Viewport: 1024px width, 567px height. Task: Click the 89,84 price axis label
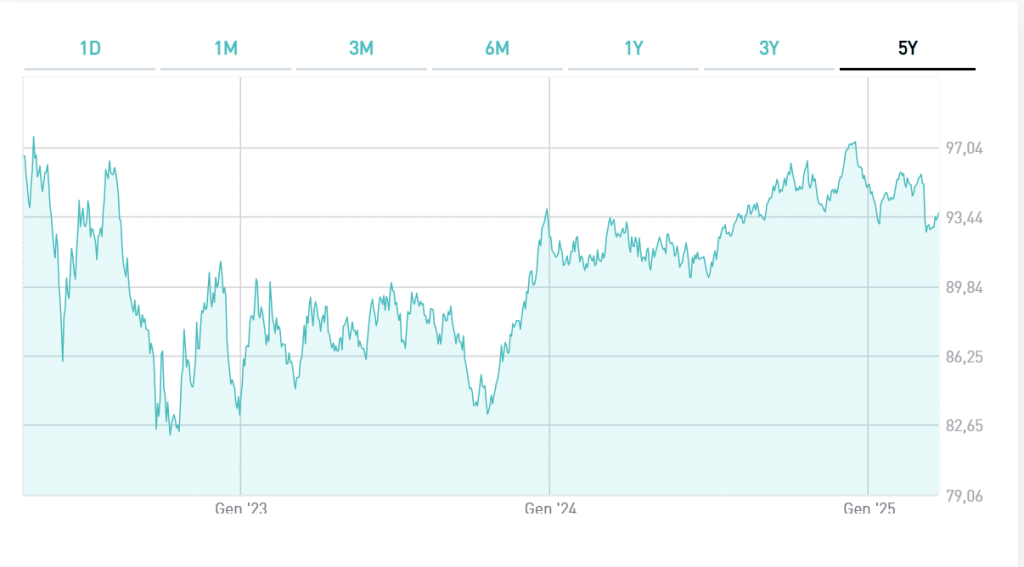[x=965, y=288]
